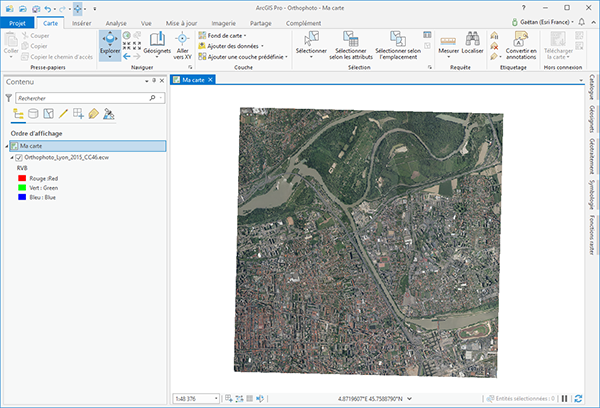
Task: Click the red Rouge band swatch
Action: point(23,178)
